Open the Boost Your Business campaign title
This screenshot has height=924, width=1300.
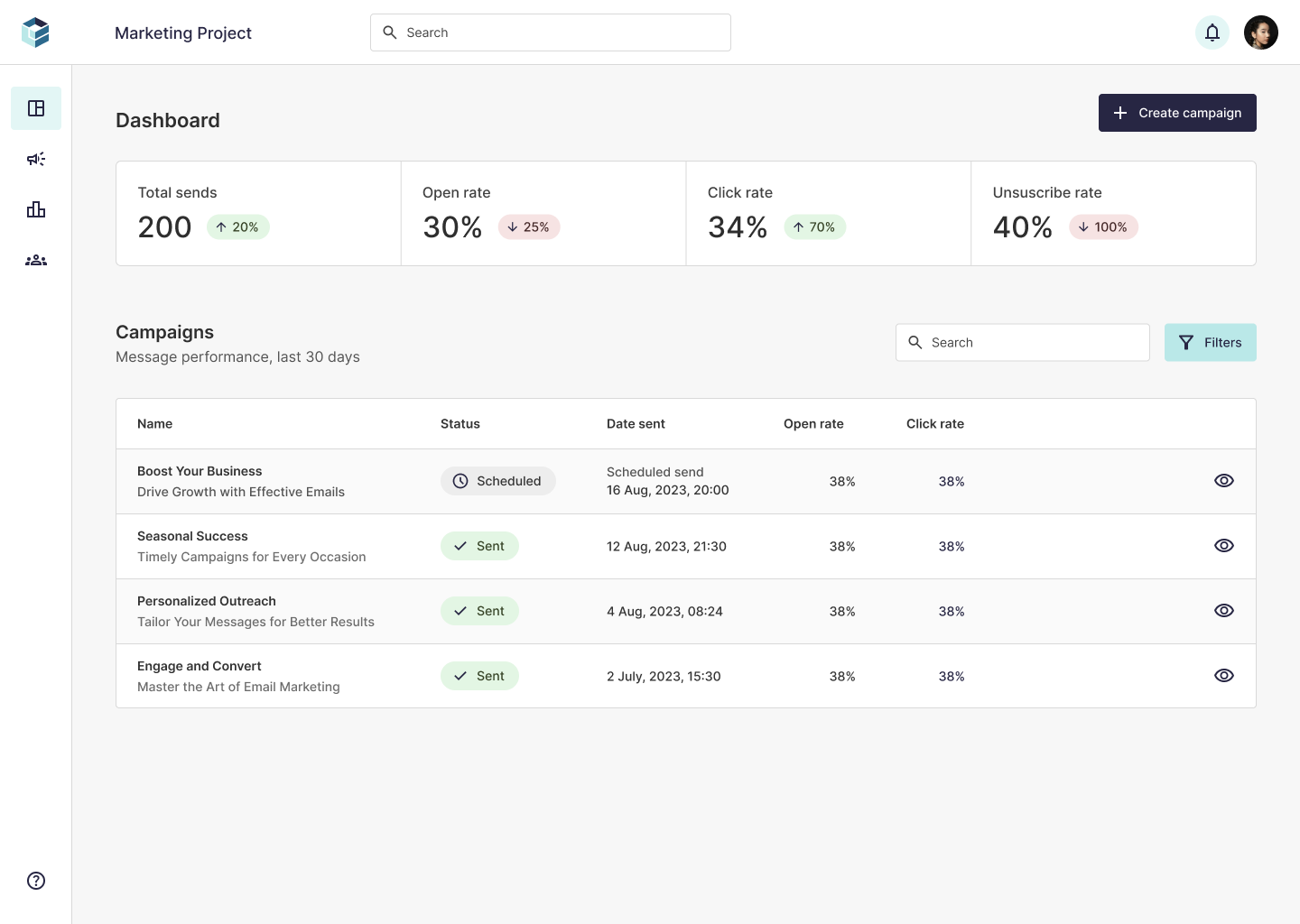200,471
